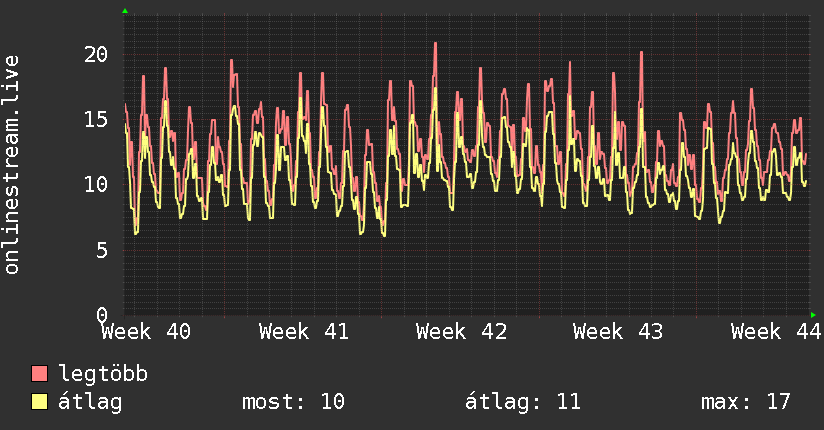This screenshot has width=824, height=430.
Task: Click the y-axis value 5
Action: [x=102, y=250]
